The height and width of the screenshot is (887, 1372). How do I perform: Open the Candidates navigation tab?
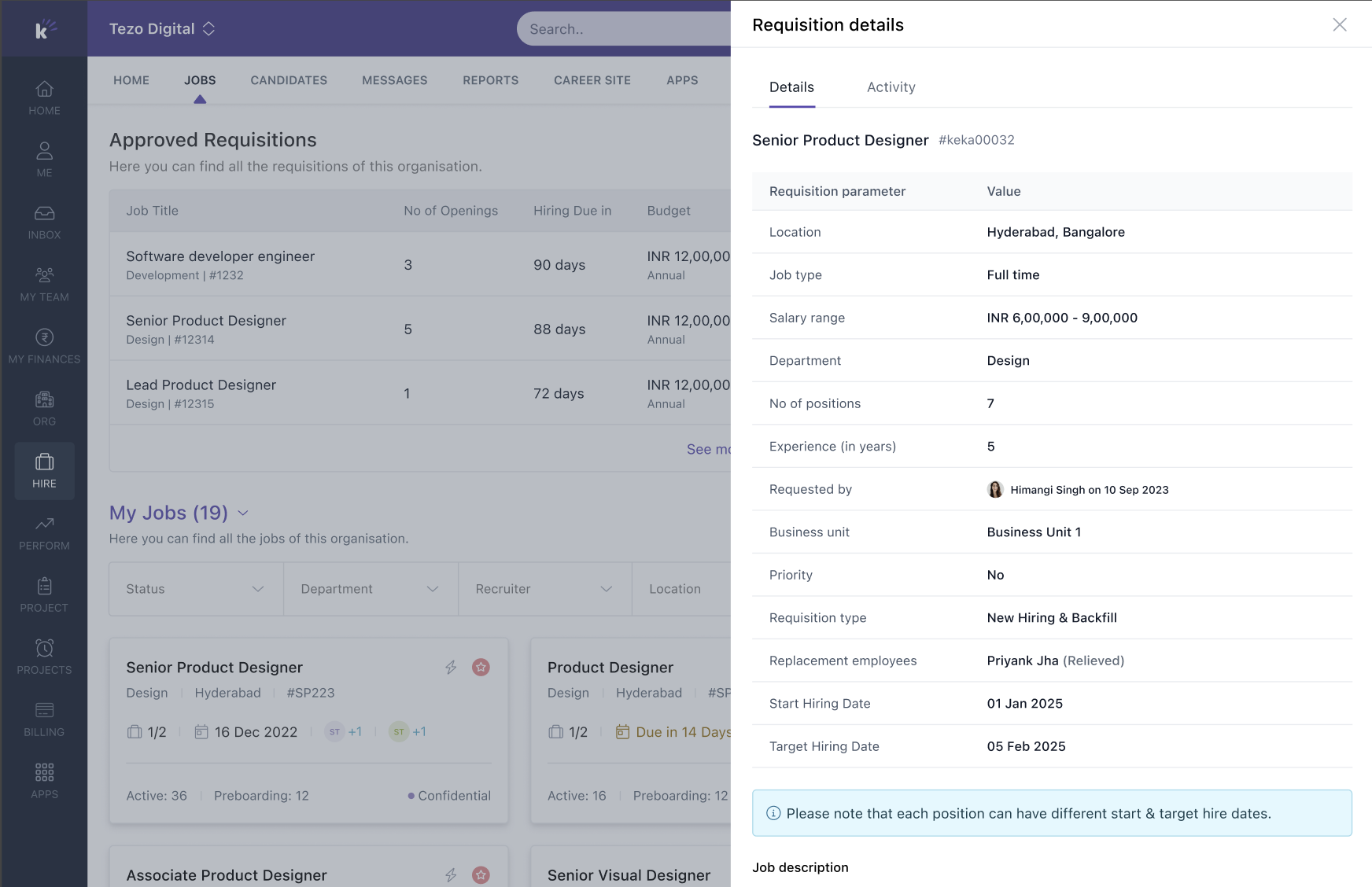(x=289, y=80)
